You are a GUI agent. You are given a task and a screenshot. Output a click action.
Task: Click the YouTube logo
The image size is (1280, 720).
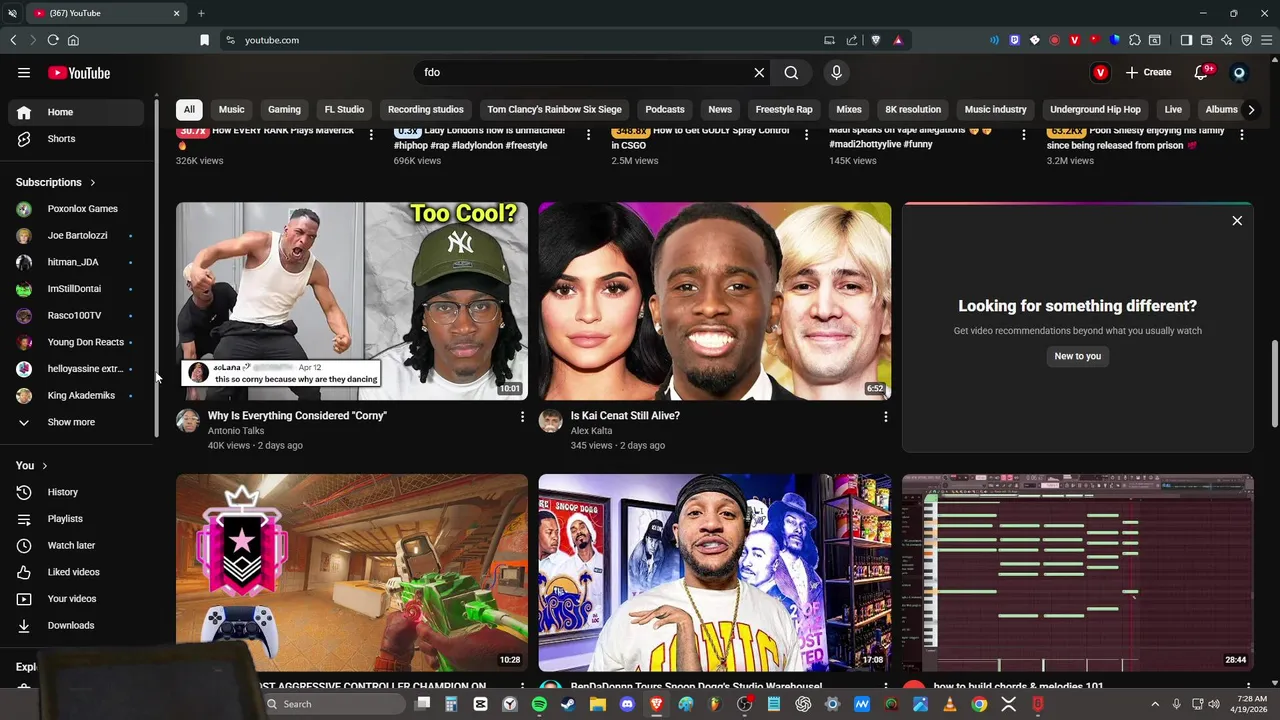point(79,72)
